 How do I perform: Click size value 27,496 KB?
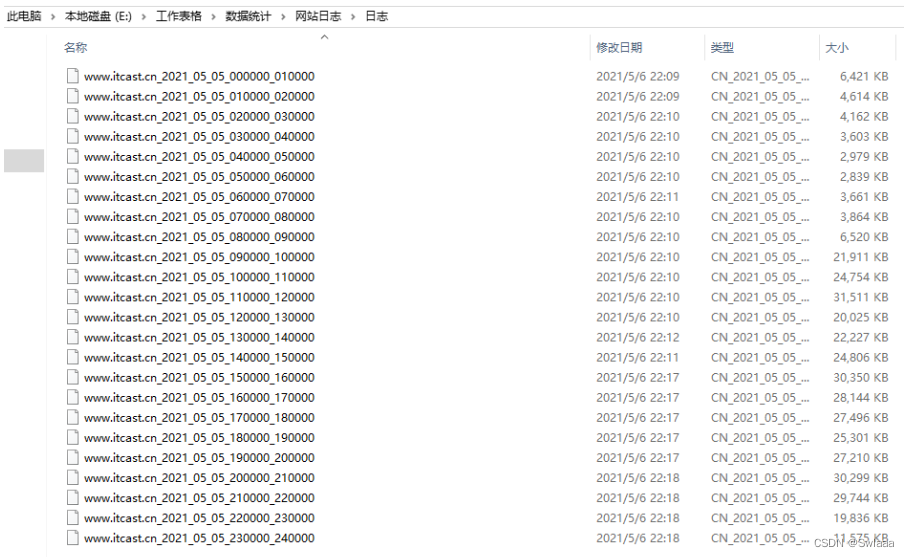click(861, 417)
